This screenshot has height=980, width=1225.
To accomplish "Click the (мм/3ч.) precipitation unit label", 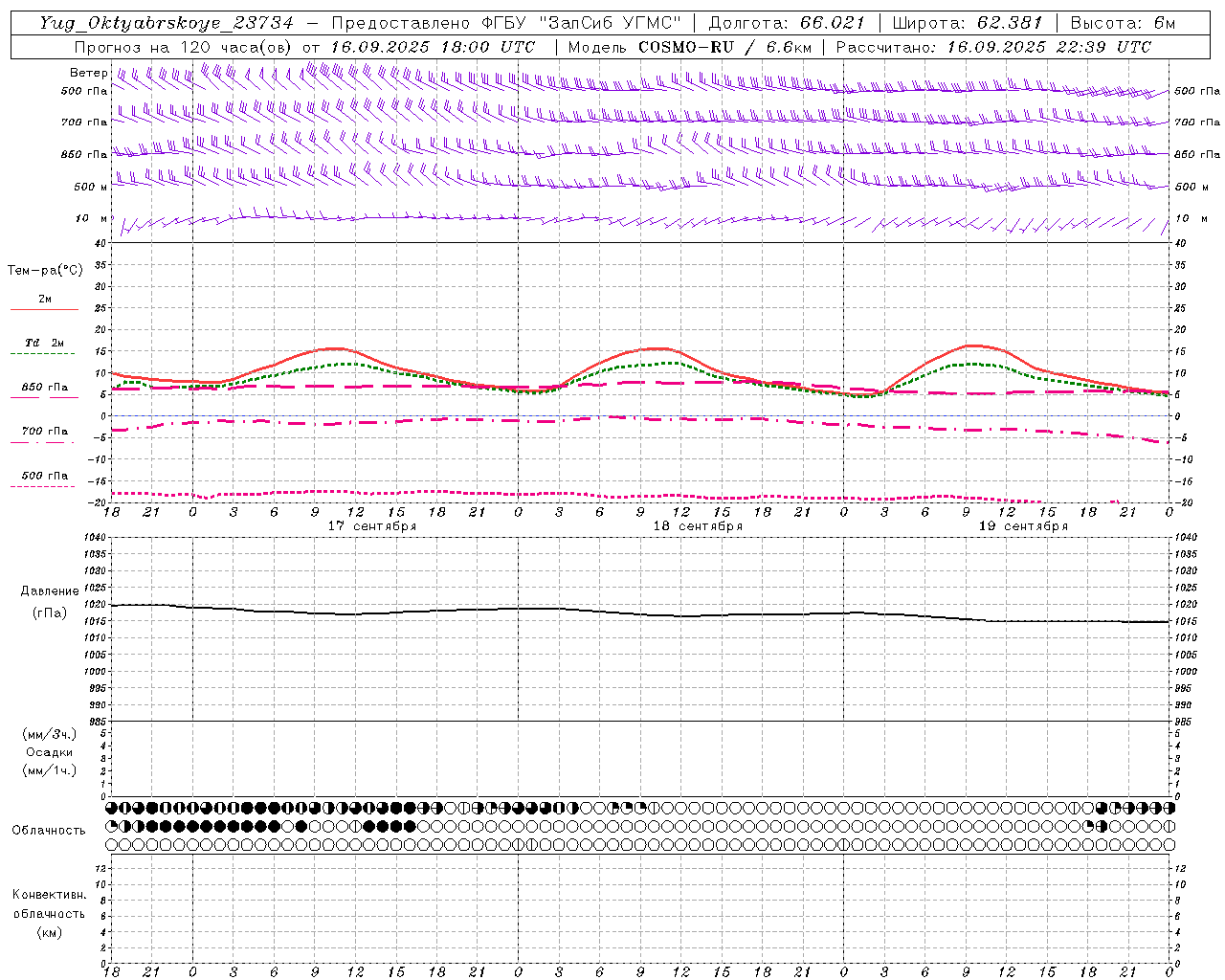I will (50, 734).
